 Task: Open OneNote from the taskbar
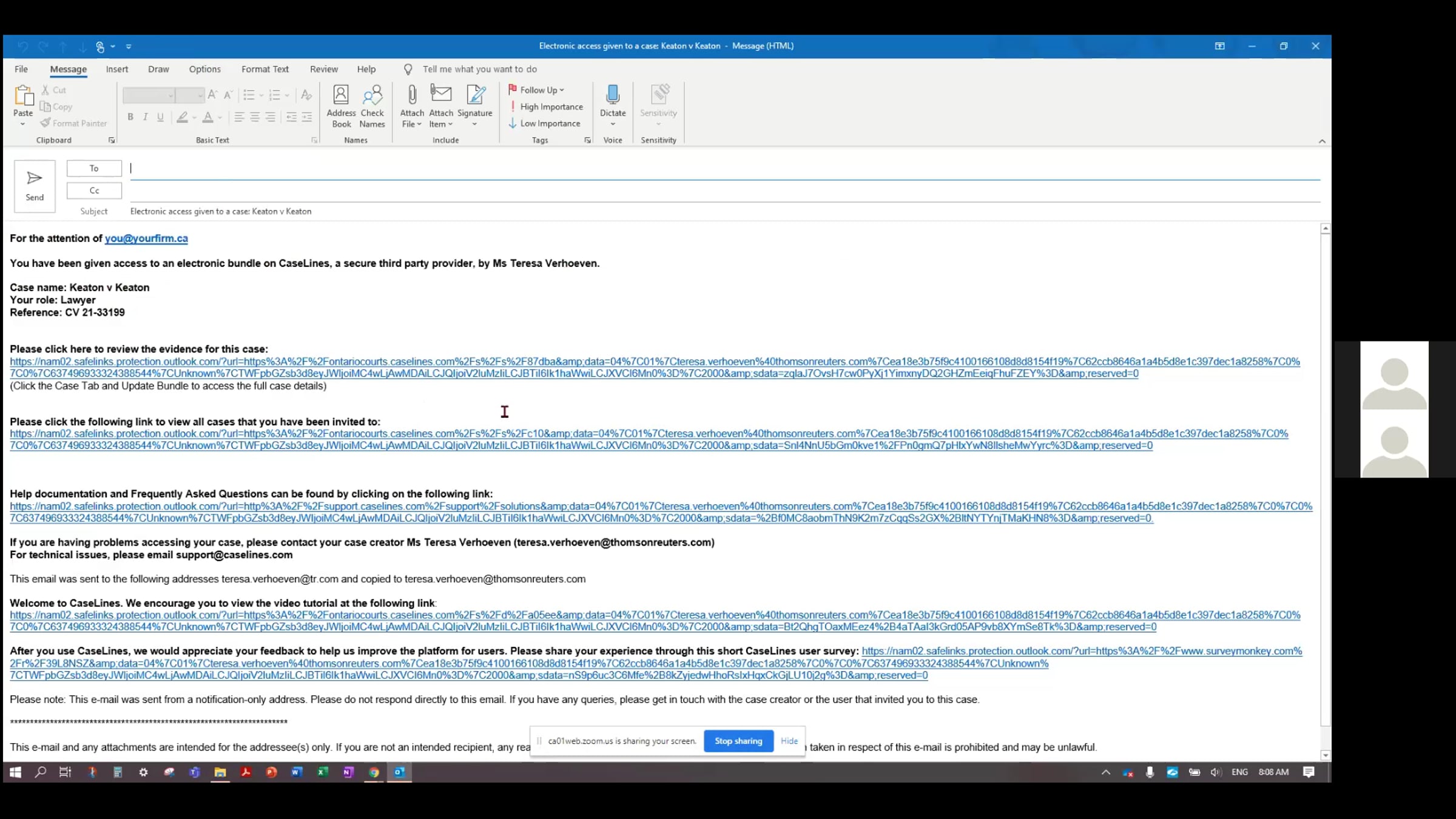click(x=348, y=772)
